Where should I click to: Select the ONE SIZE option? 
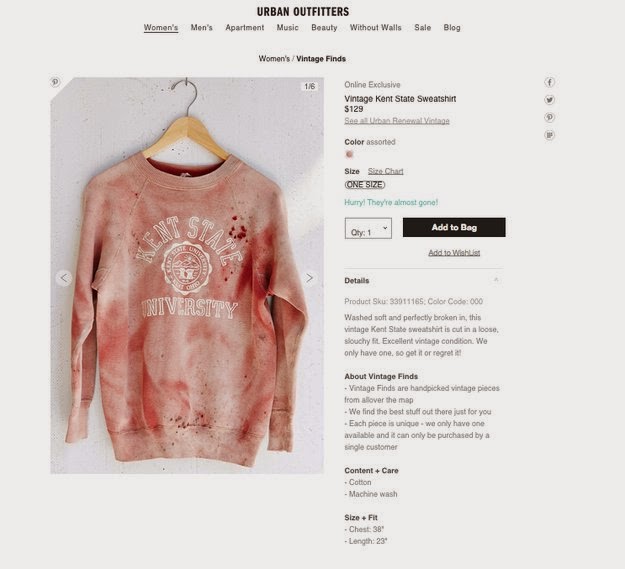[365, 185]
